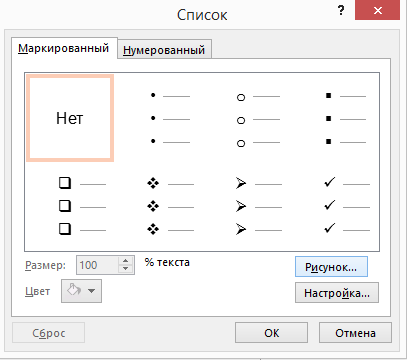This screenshot has height=360, width=407.
Task: Switch to the Нумерованный tab
Action: pos(164,50)
